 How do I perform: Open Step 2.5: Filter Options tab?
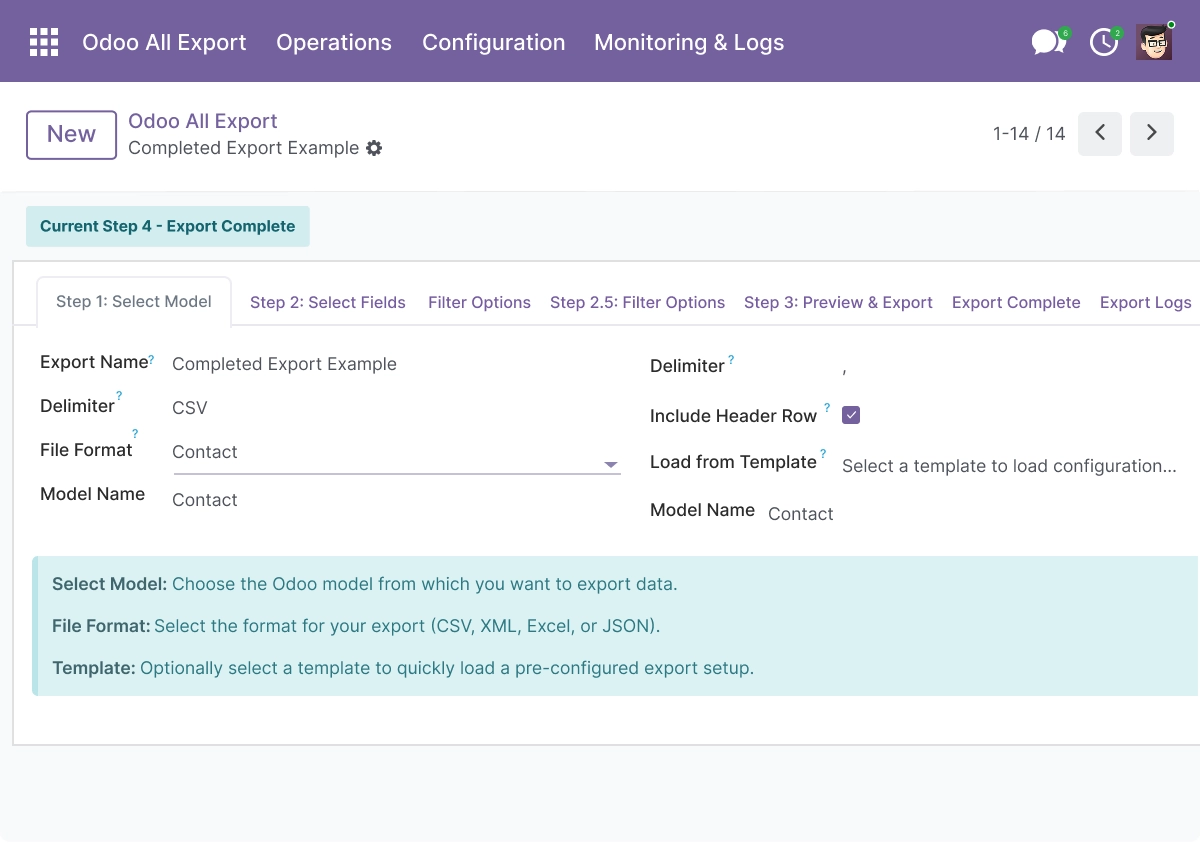pos(637,302)
